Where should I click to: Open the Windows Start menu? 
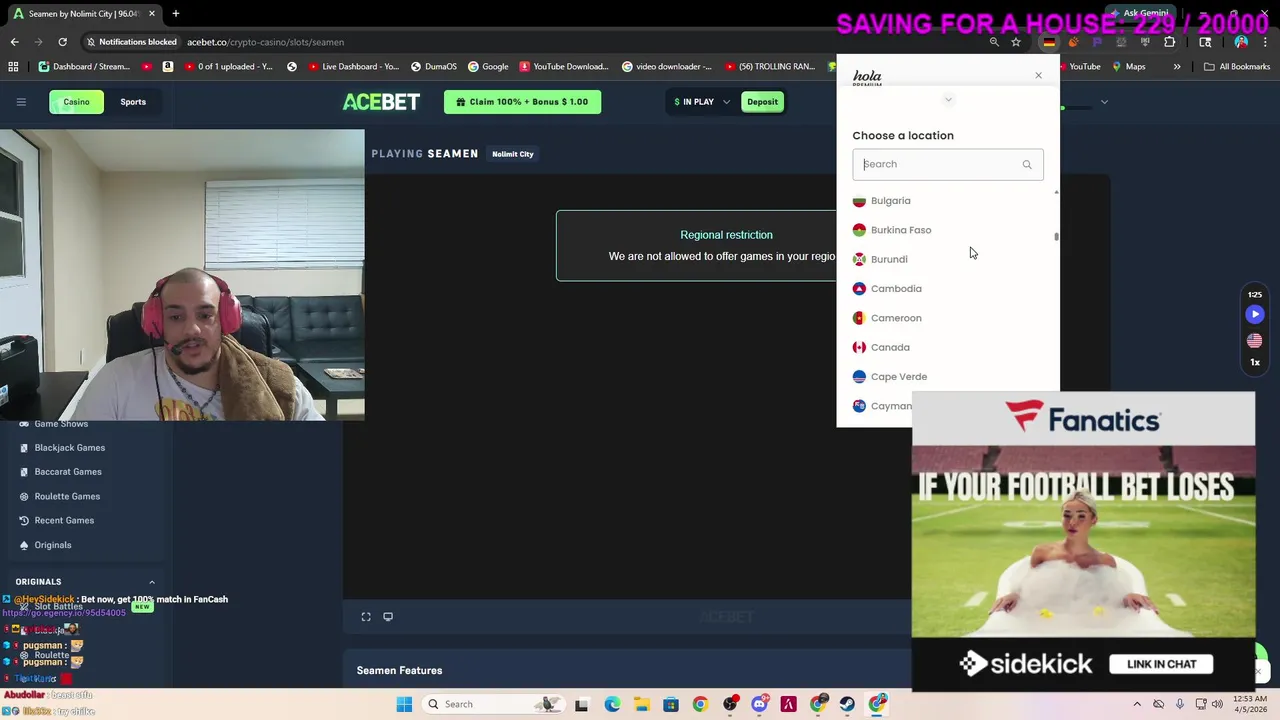[404, 704]
